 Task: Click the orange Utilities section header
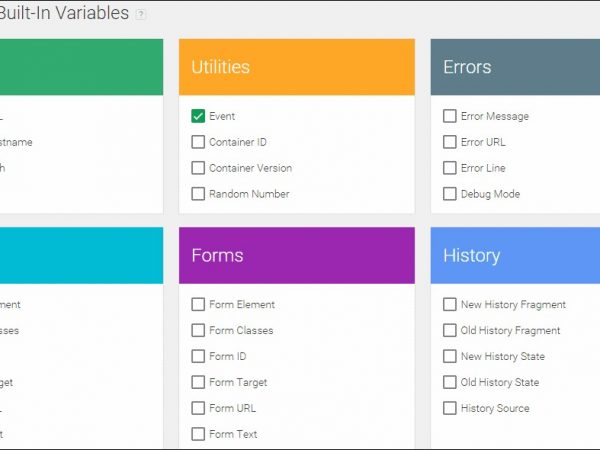coord(297,67)
